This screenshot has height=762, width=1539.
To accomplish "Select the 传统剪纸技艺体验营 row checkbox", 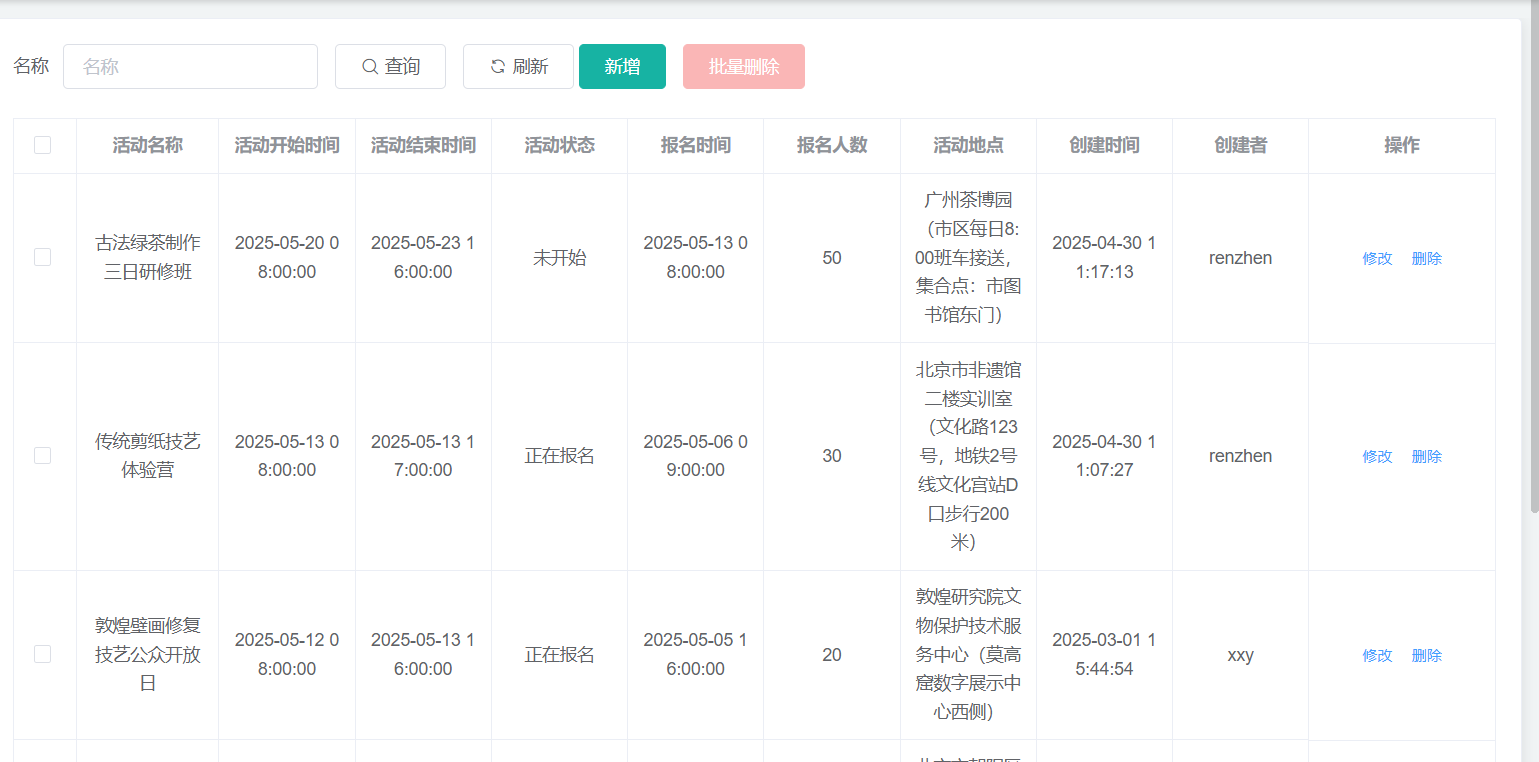I will [42, 455].
